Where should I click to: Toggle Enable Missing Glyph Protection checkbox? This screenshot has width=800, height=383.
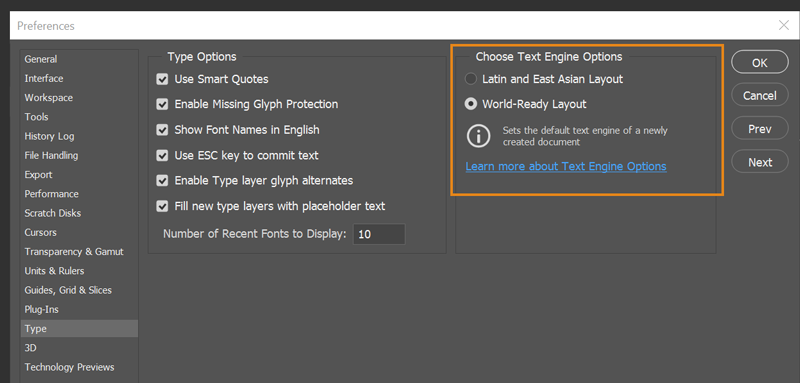tap(162, 105)
